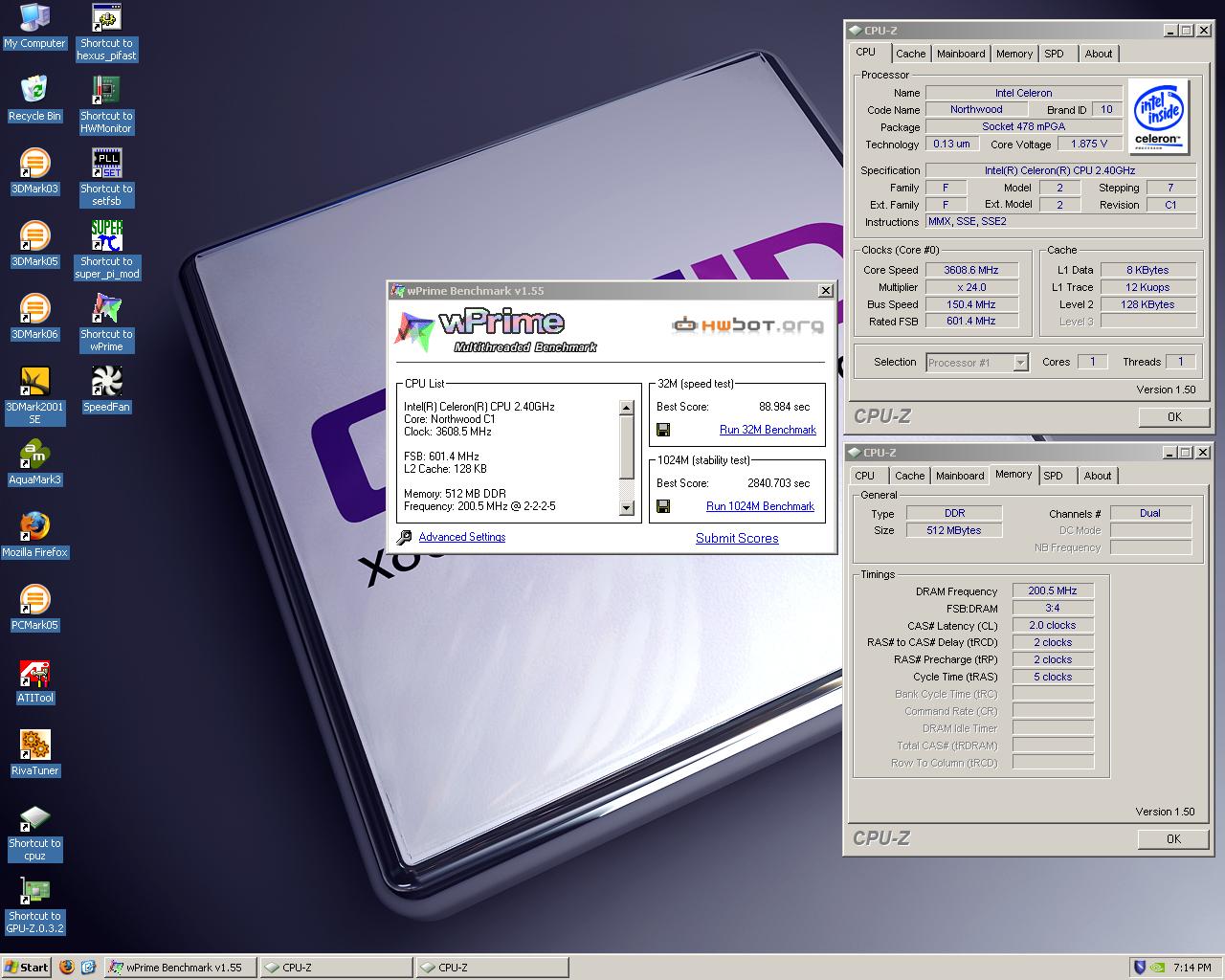
Task: Click the CPU List scrollbar thumb
Action: click(627, 448)
